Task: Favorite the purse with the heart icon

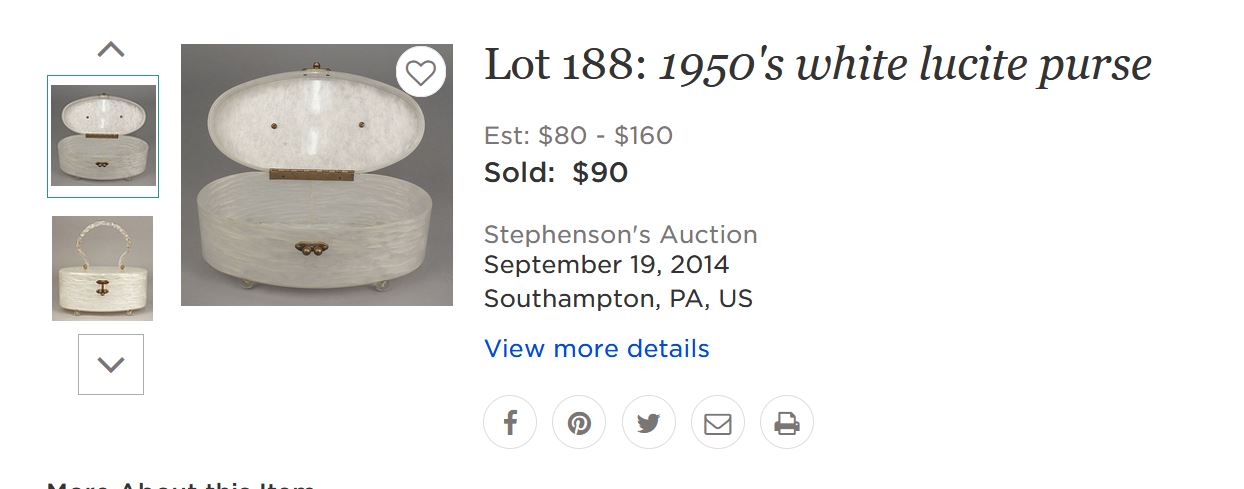Action: 421,72
